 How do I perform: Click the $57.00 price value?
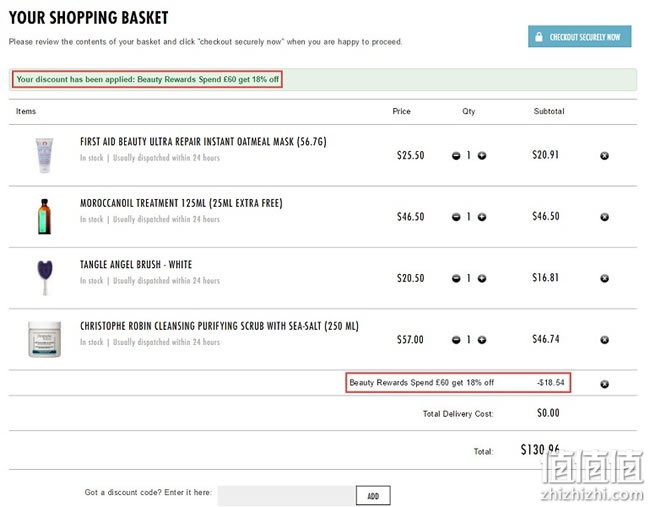(410, 340)
